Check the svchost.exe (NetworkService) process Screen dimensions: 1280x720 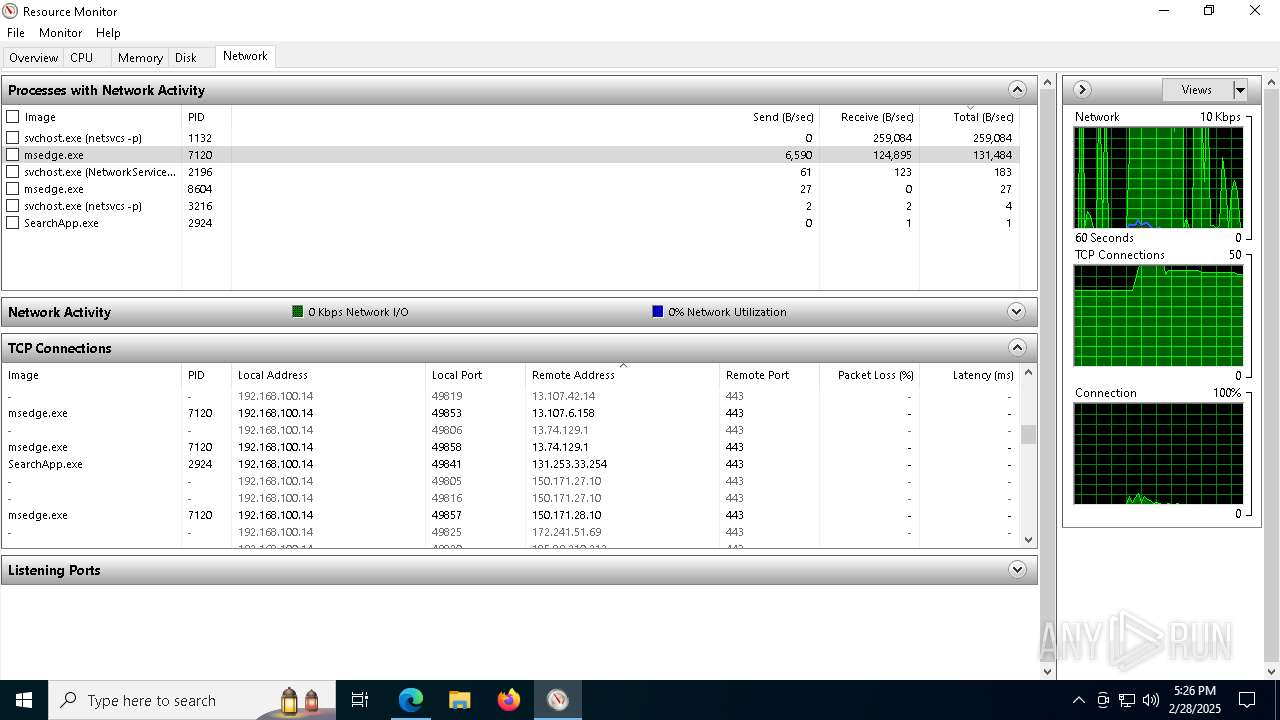pyautogui.click(x=13, y=172)
